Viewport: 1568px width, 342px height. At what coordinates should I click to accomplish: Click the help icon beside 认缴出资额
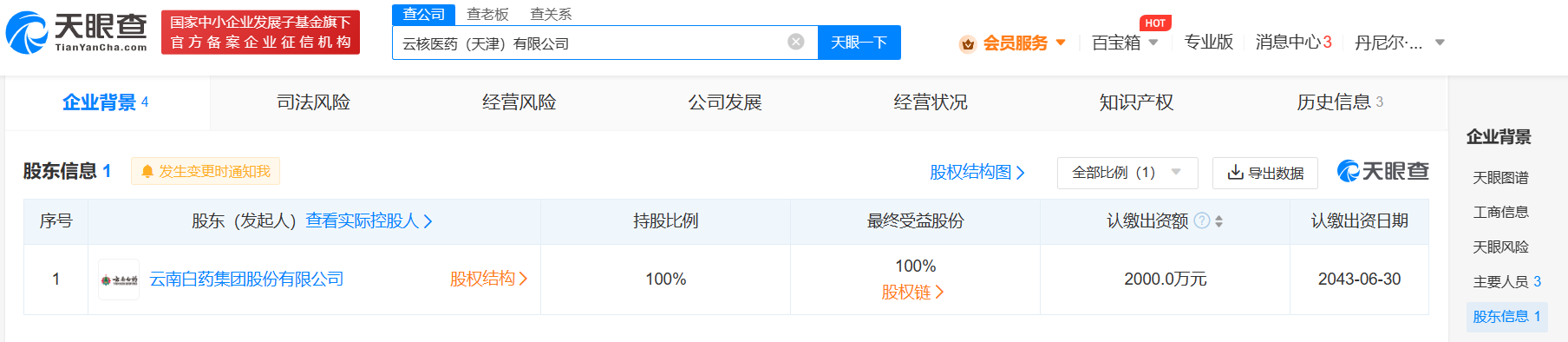coord(1202,220)
